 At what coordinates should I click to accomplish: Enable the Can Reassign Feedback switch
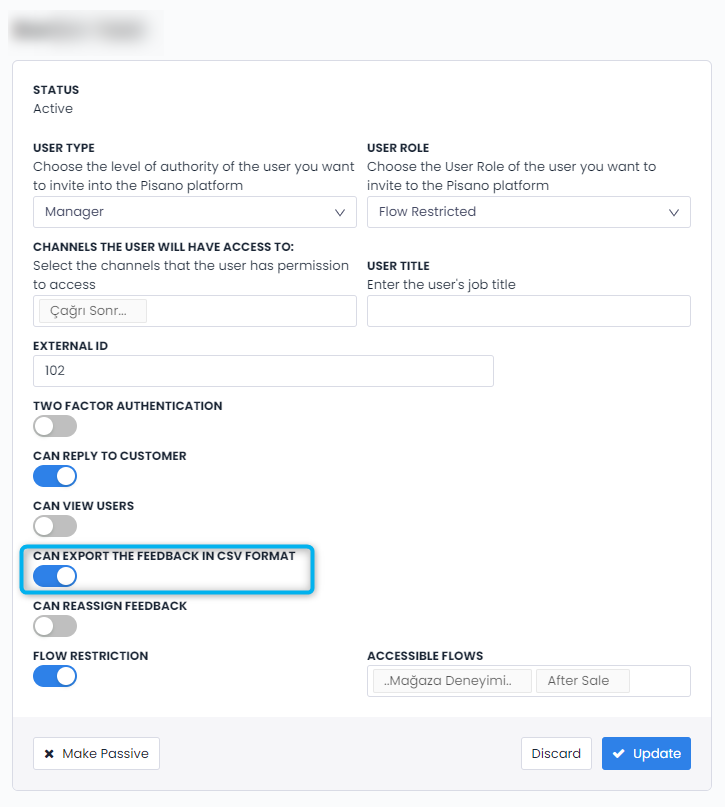pos(54,626)
